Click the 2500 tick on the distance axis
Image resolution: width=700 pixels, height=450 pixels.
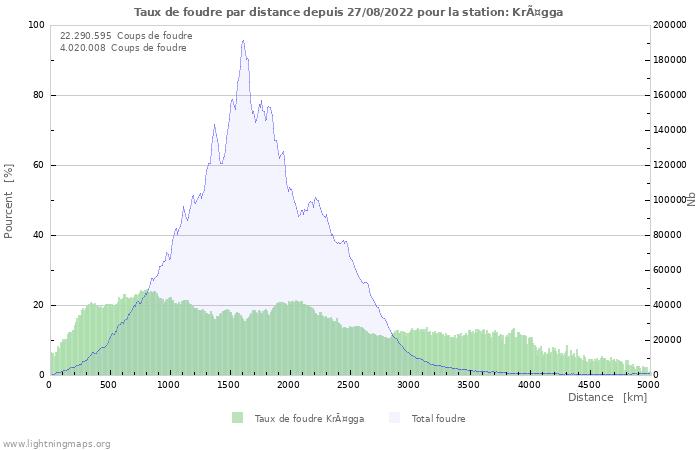point(349,384)
